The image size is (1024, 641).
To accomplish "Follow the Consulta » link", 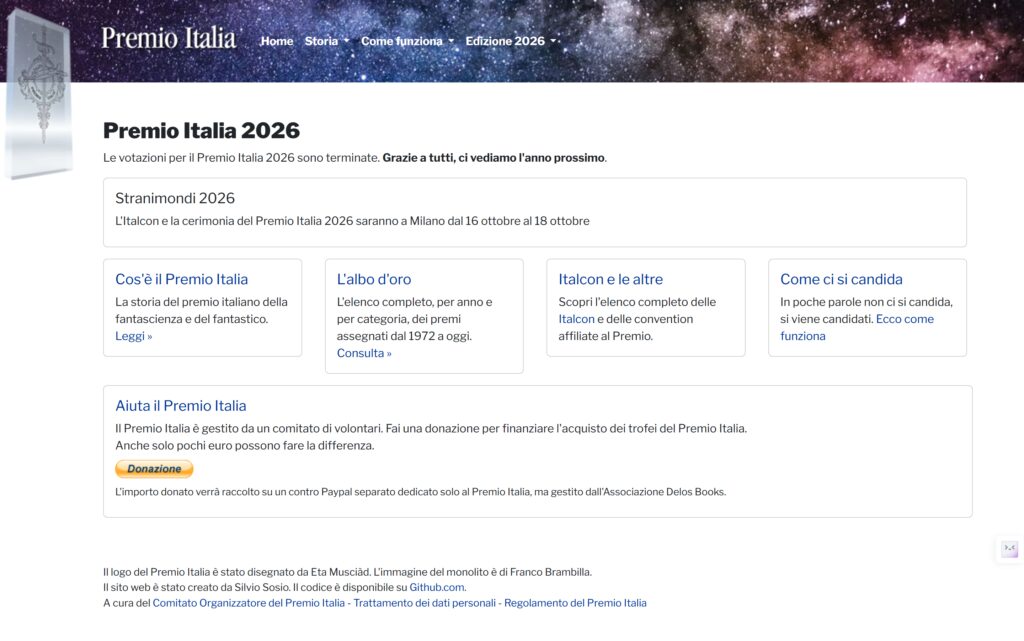I will coord(364,353).
